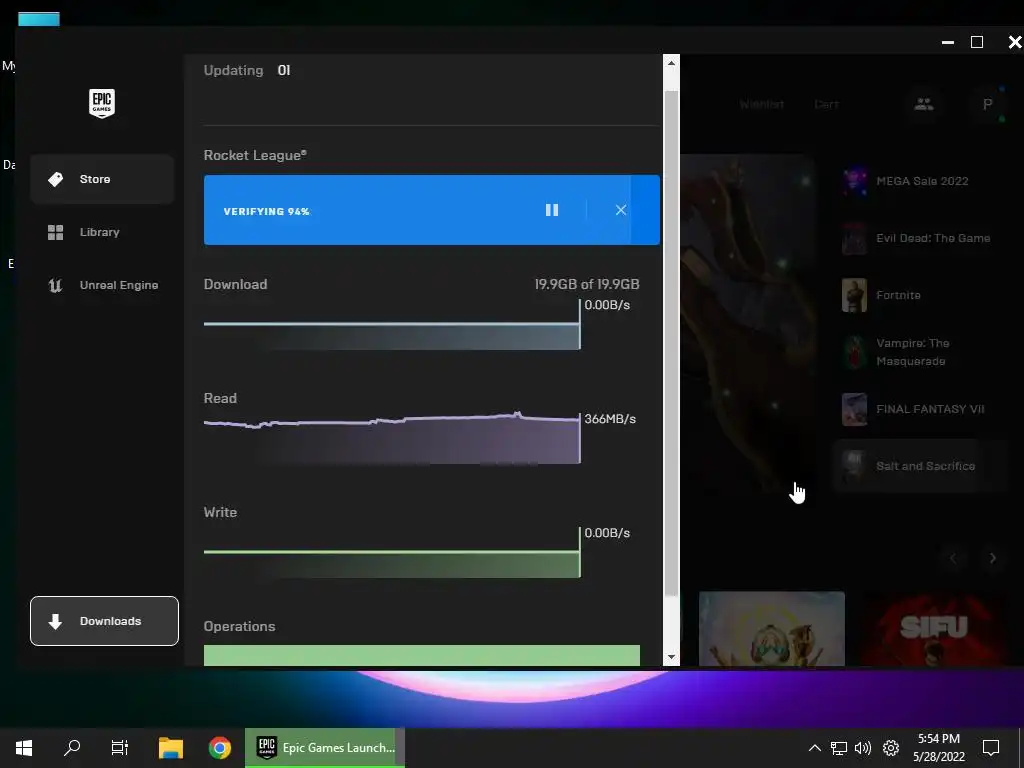The width and height of the screenshot is (1024, 768).
Task: Select Fortnite in featured list
Action: 920,295
